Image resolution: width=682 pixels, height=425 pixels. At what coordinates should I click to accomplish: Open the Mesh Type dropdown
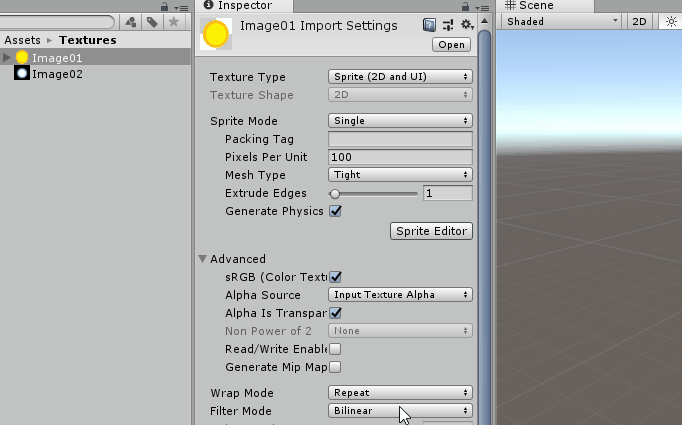pyautogui.click(x=400, y=174)
